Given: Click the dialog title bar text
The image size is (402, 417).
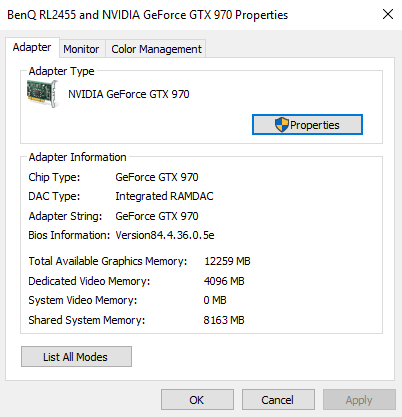Looking at the screenshot, I should pyautogui.click(x=147, y=15).
